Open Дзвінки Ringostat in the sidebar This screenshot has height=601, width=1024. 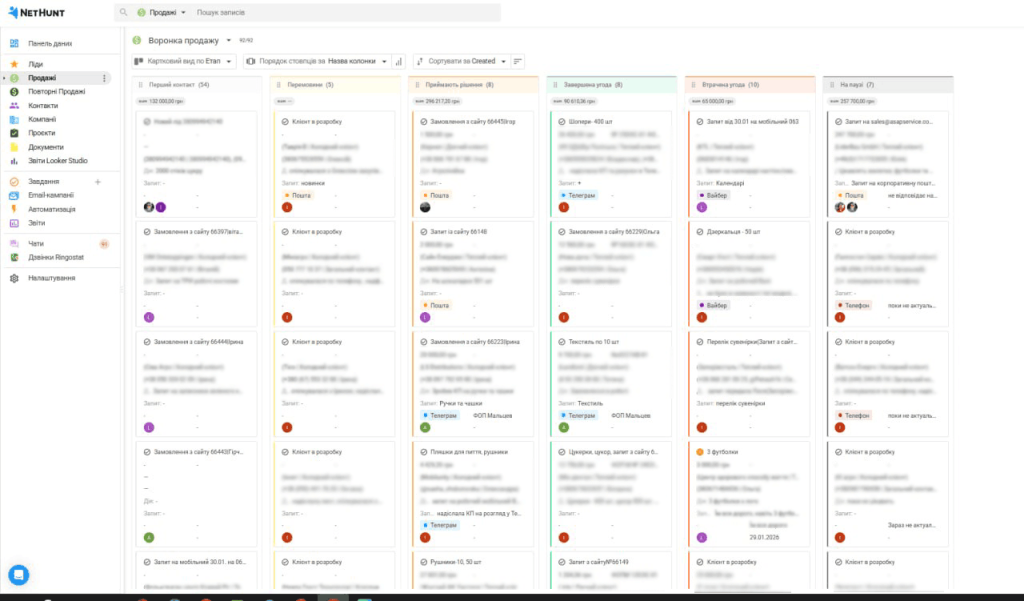[x=14, y=256]
